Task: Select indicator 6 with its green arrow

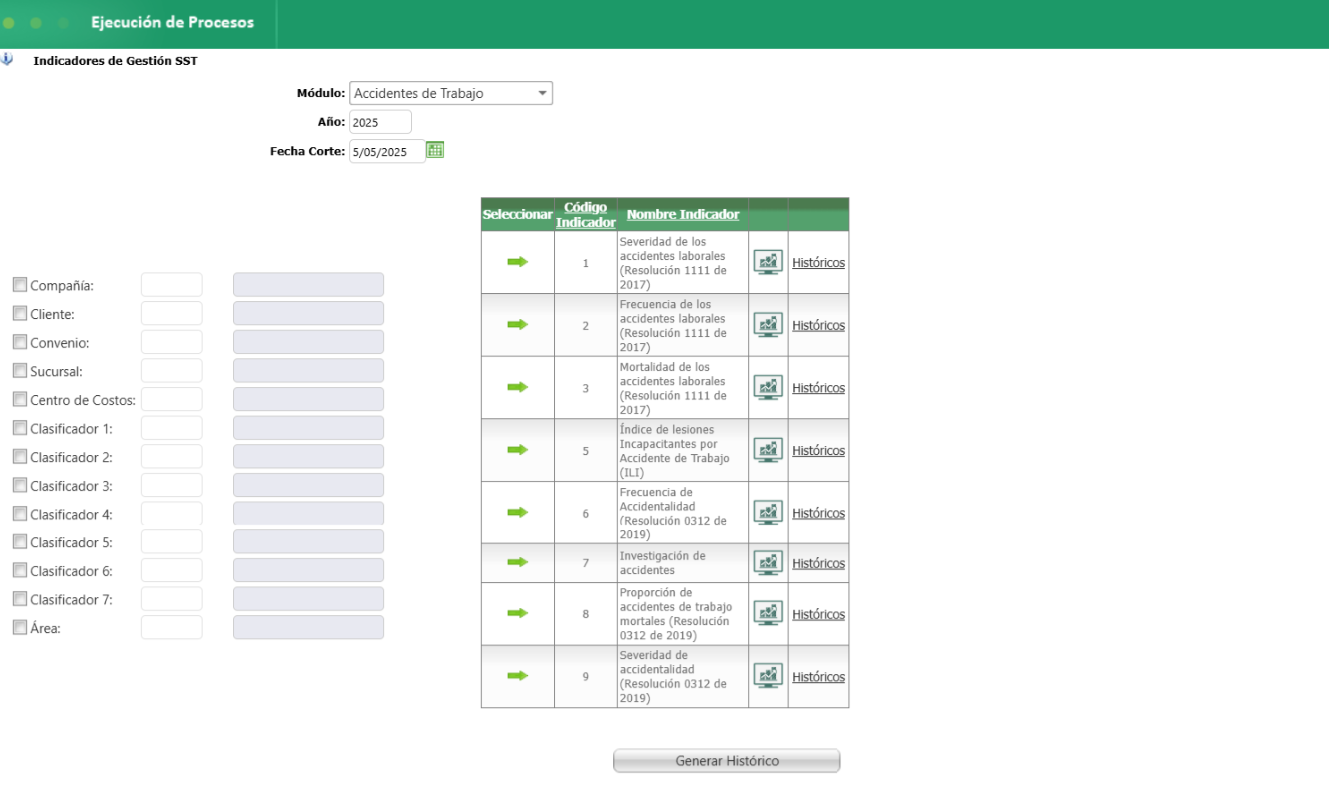Action: [x=517, y=512]
